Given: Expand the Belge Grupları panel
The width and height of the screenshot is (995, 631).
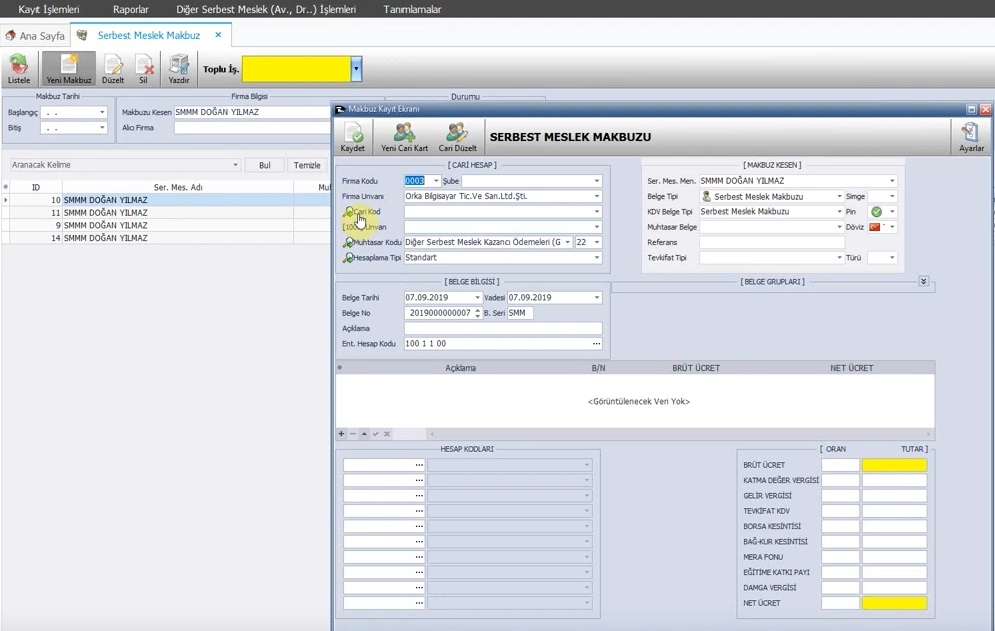Looking at the screenshot, I should coord(923,282).
